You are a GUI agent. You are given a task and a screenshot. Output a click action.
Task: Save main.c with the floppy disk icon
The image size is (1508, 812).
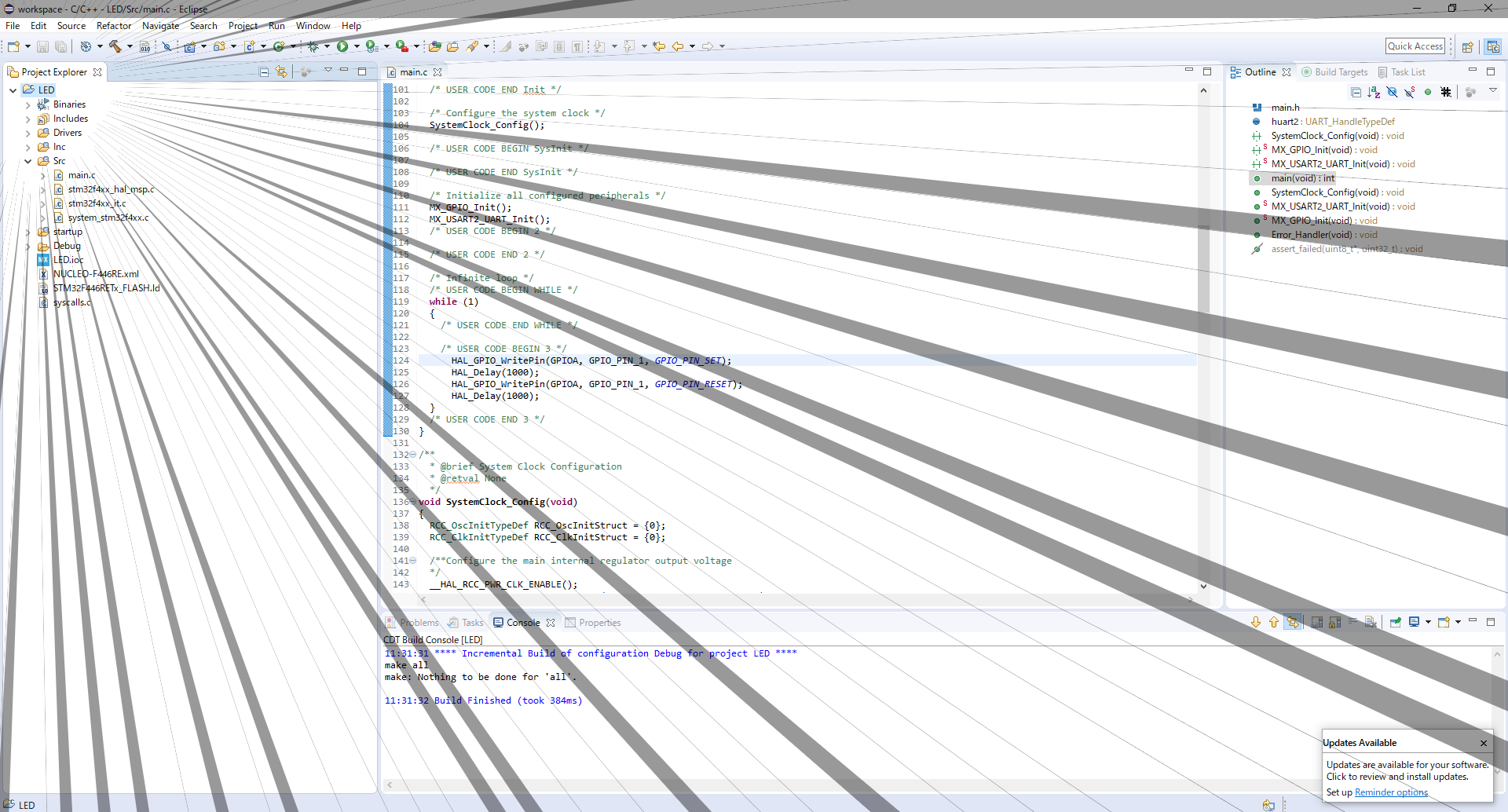pos(42,46)
